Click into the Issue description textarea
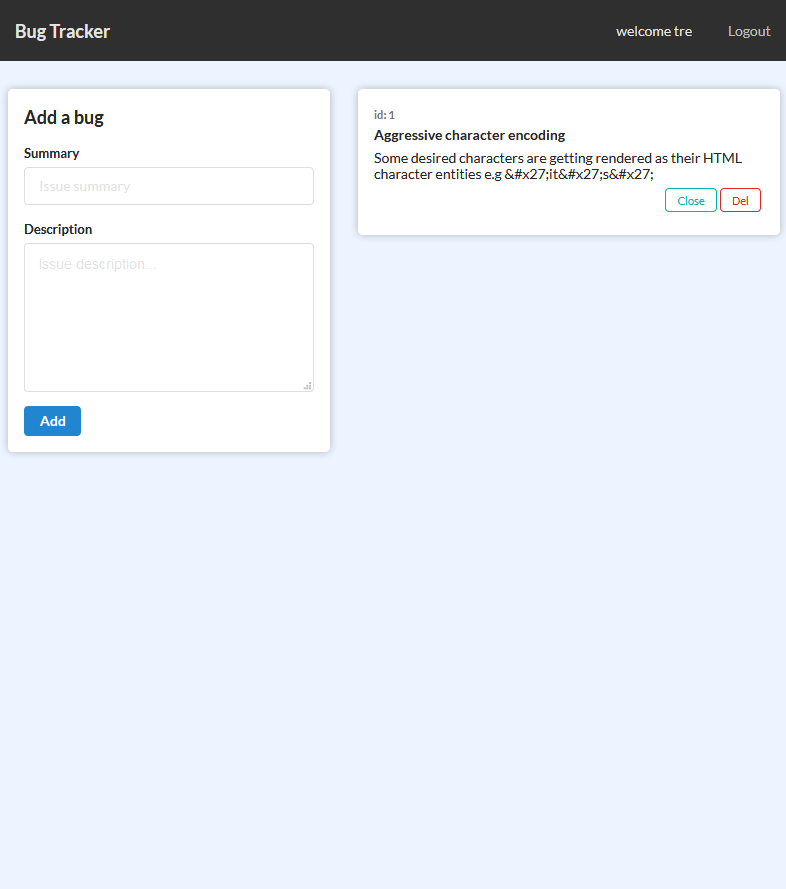786x889 pixels. 168,316
